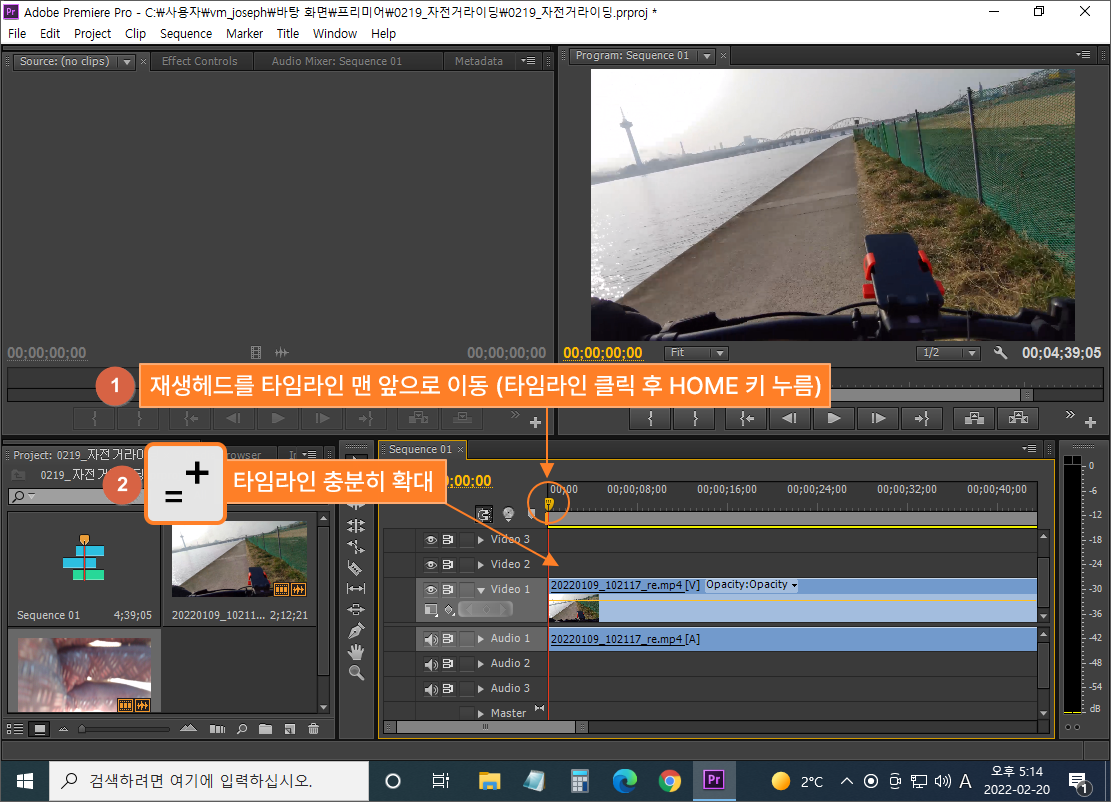Expand the Video 2 track

click(x=481, y=565)
